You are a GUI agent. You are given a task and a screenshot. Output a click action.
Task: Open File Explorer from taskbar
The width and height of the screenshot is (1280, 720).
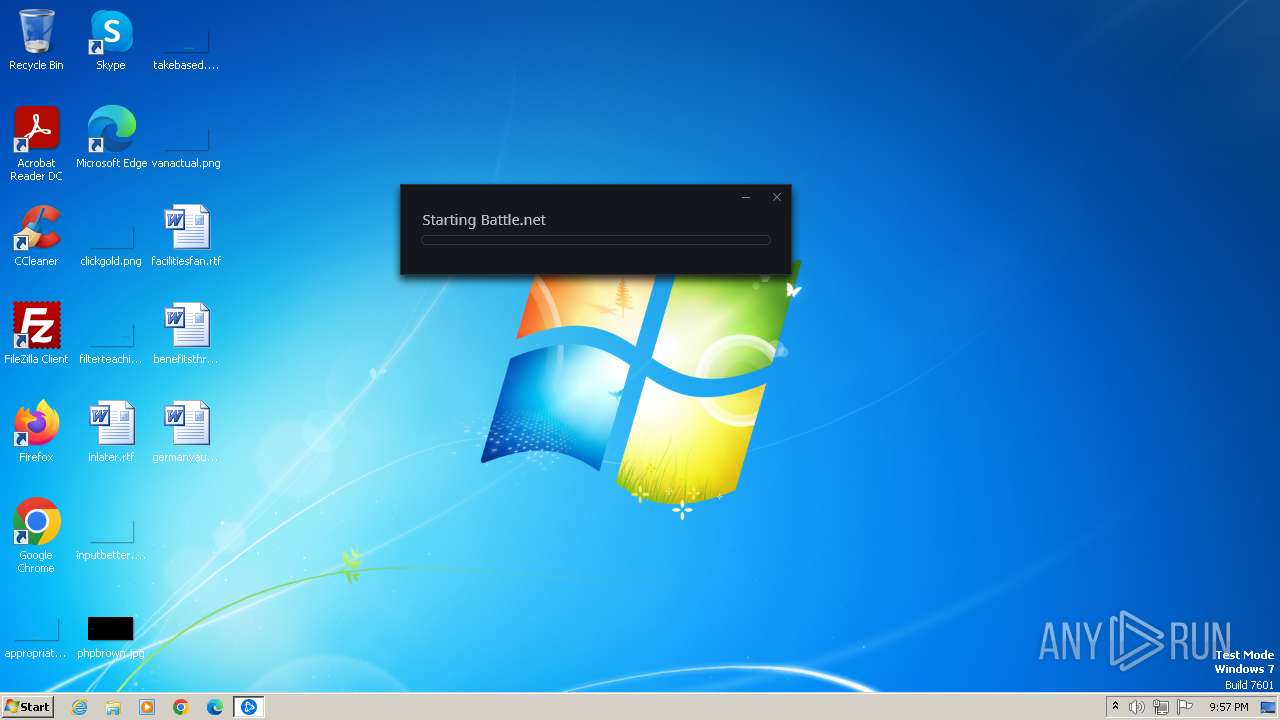[113, 707]
